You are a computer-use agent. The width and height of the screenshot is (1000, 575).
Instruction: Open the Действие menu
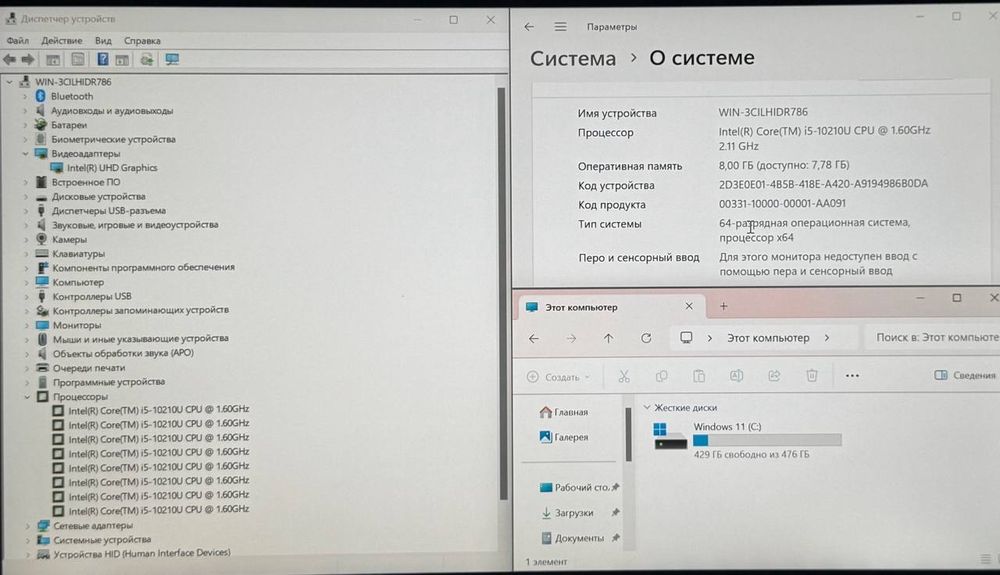coord(61,41)
